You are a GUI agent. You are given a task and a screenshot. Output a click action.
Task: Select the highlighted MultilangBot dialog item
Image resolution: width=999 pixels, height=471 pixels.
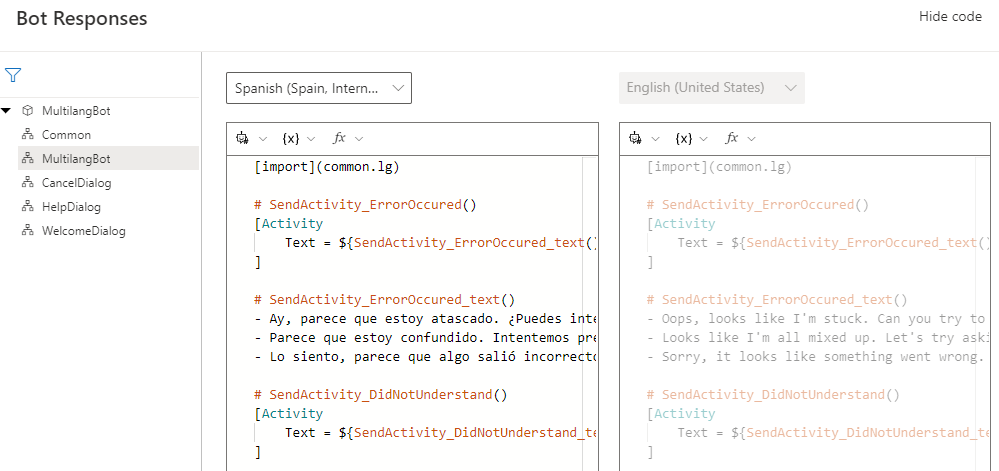pos(108,158)
